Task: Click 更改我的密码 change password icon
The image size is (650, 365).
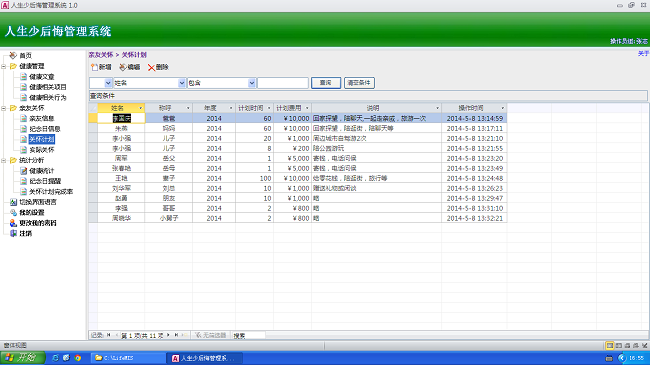Action: point(13,223)
